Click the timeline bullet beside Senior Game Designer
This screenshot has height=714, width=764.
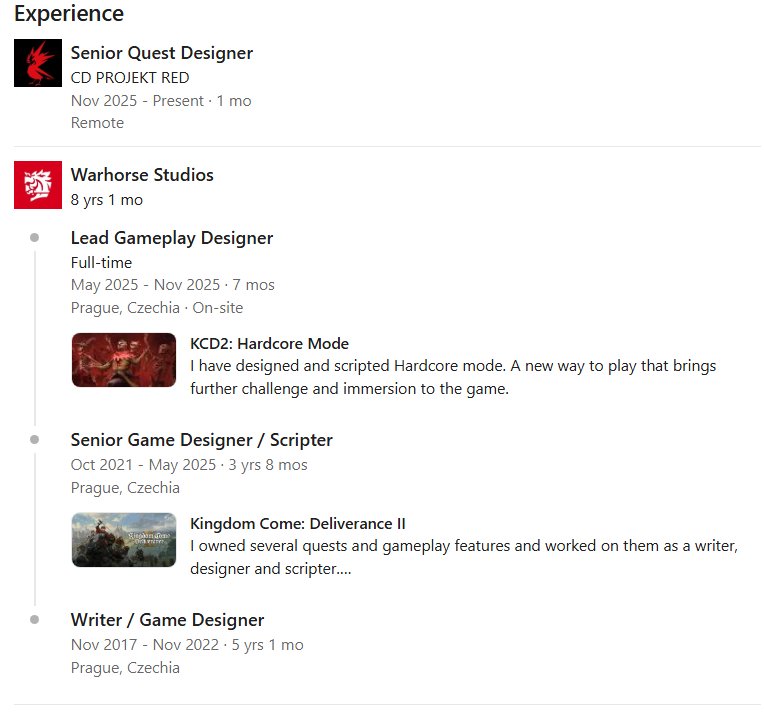pyautogui.click(x=35, y=440)
